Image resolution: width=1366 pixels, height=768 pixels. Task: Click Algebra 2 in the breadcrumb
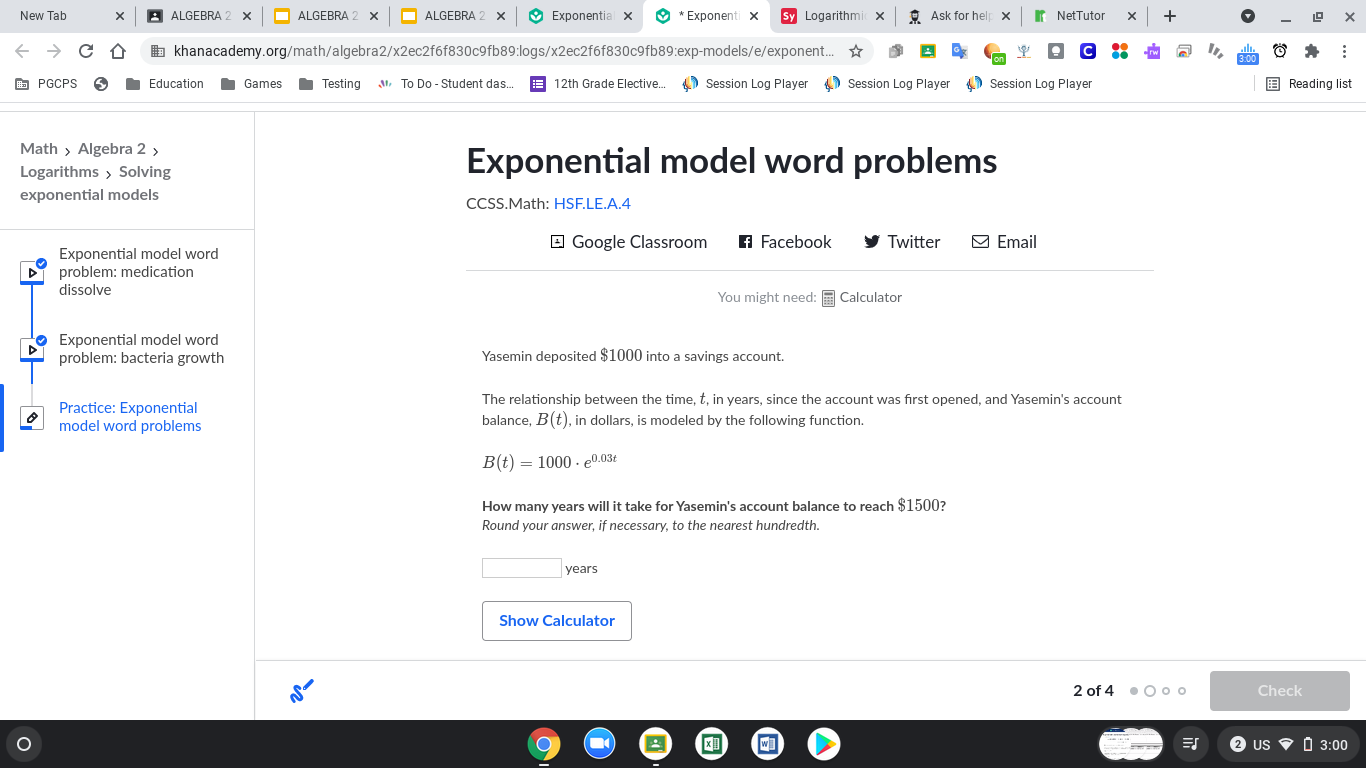111,149
